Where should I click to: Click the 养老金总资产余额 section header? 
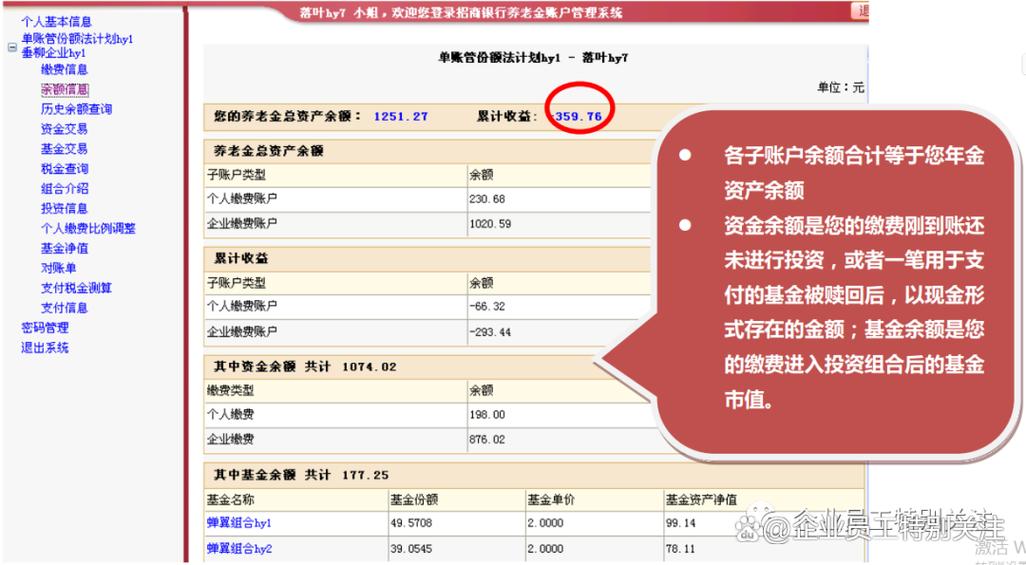(x=269, y=151)
